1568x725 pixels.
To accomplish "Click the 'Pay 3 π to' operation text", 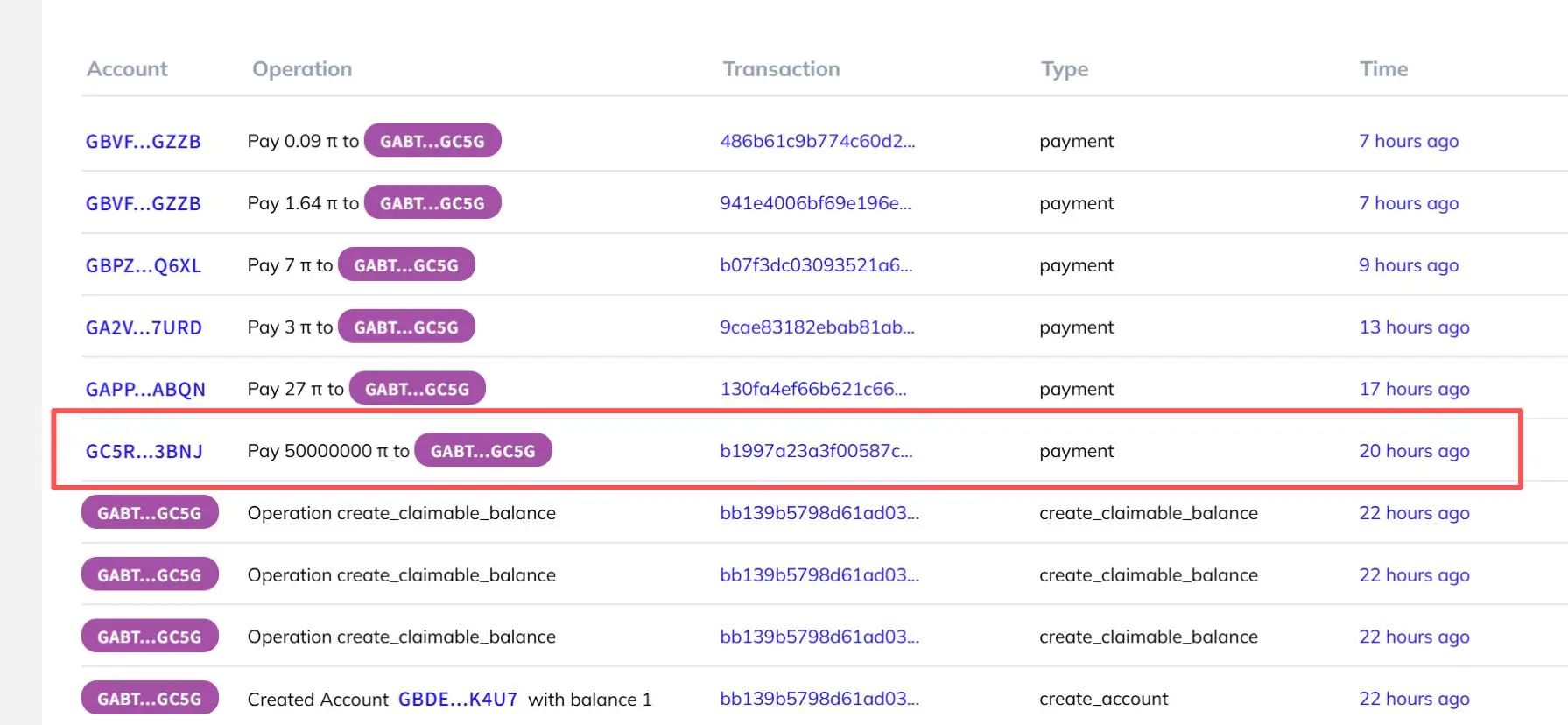I will (x=290, y=327).
